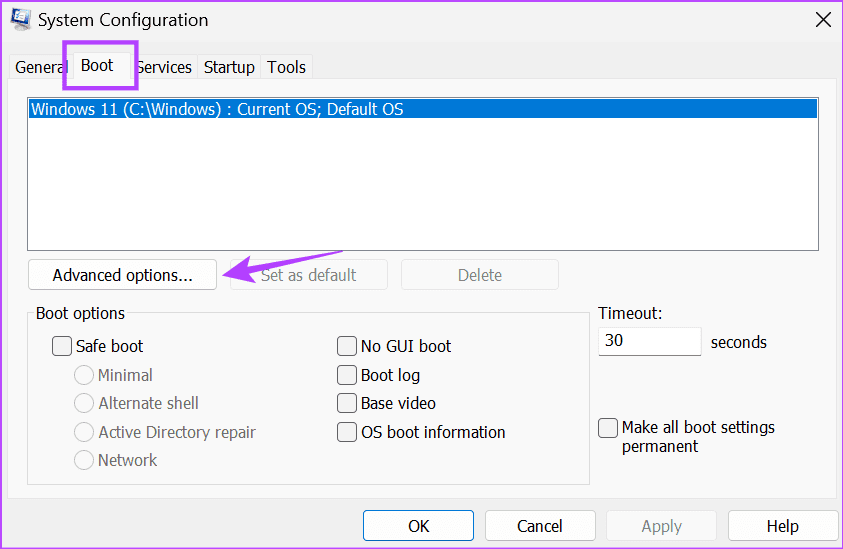The height and width of the screenshot is (549, 843).
Task: Open the Services tab
Action: click(164, 67)
